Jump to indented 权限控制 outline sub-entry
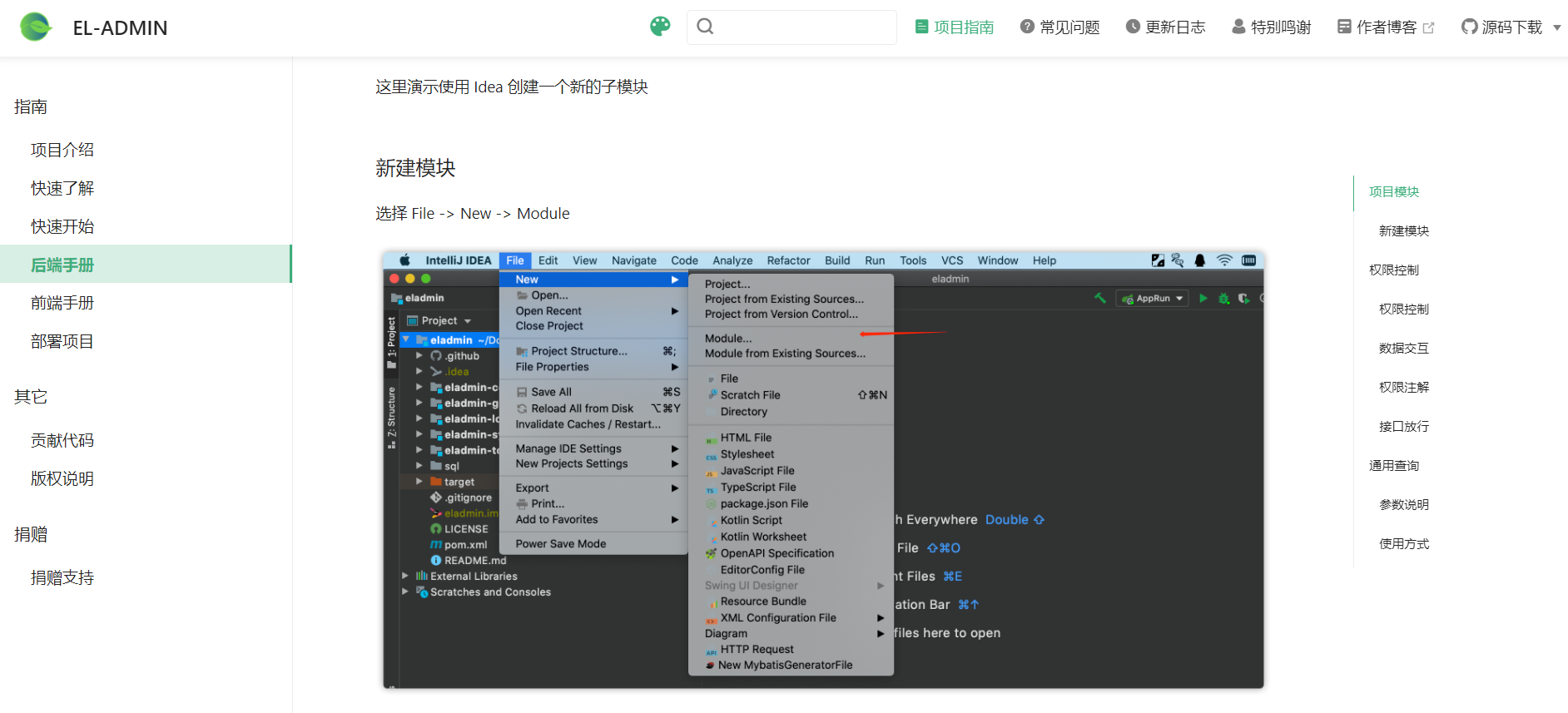Image resolution: width=1568 pixels, height=713 pixels. coord(1404,309)
